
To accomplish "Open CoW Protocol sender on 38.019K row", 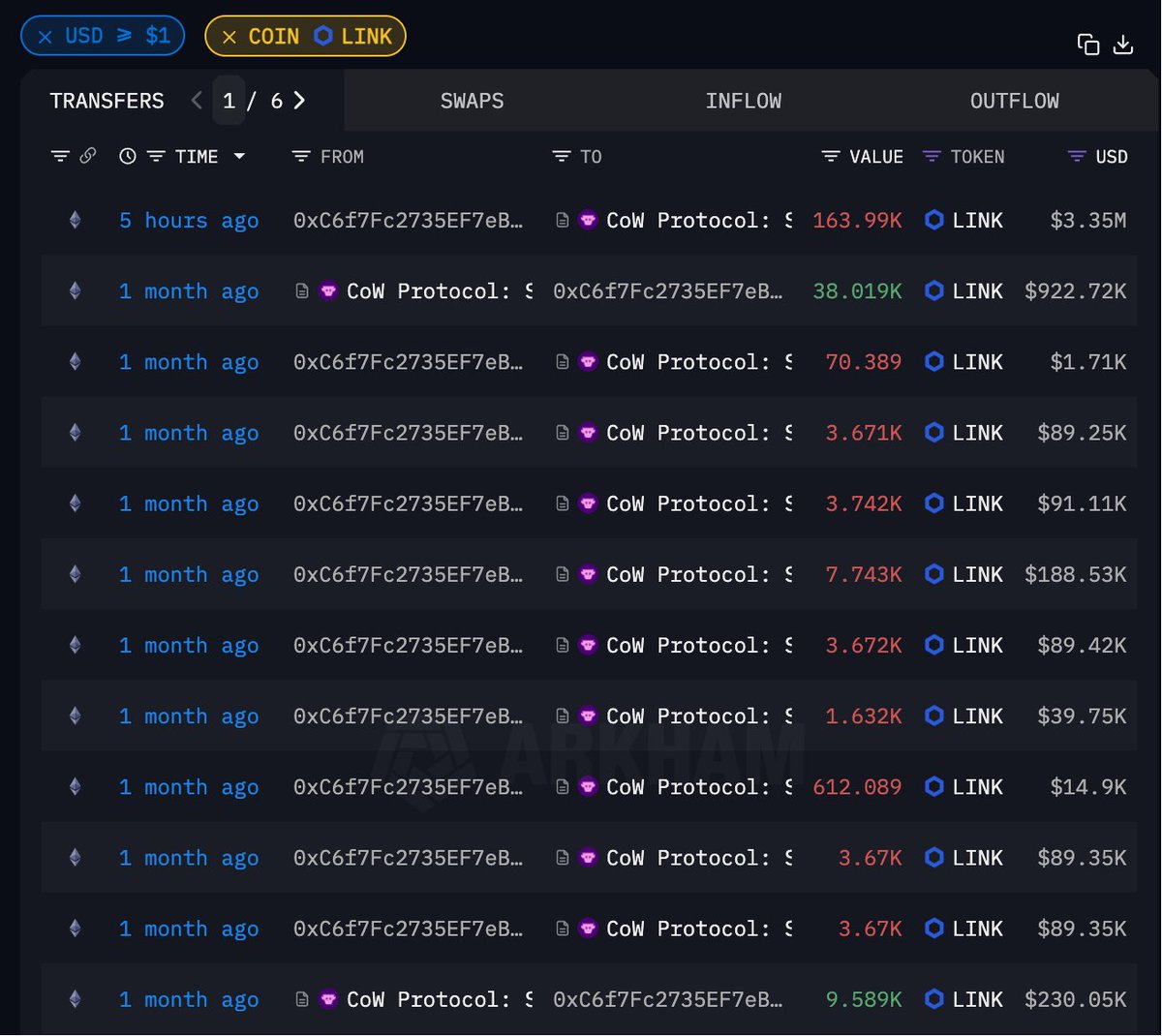I will coord(440,291).
